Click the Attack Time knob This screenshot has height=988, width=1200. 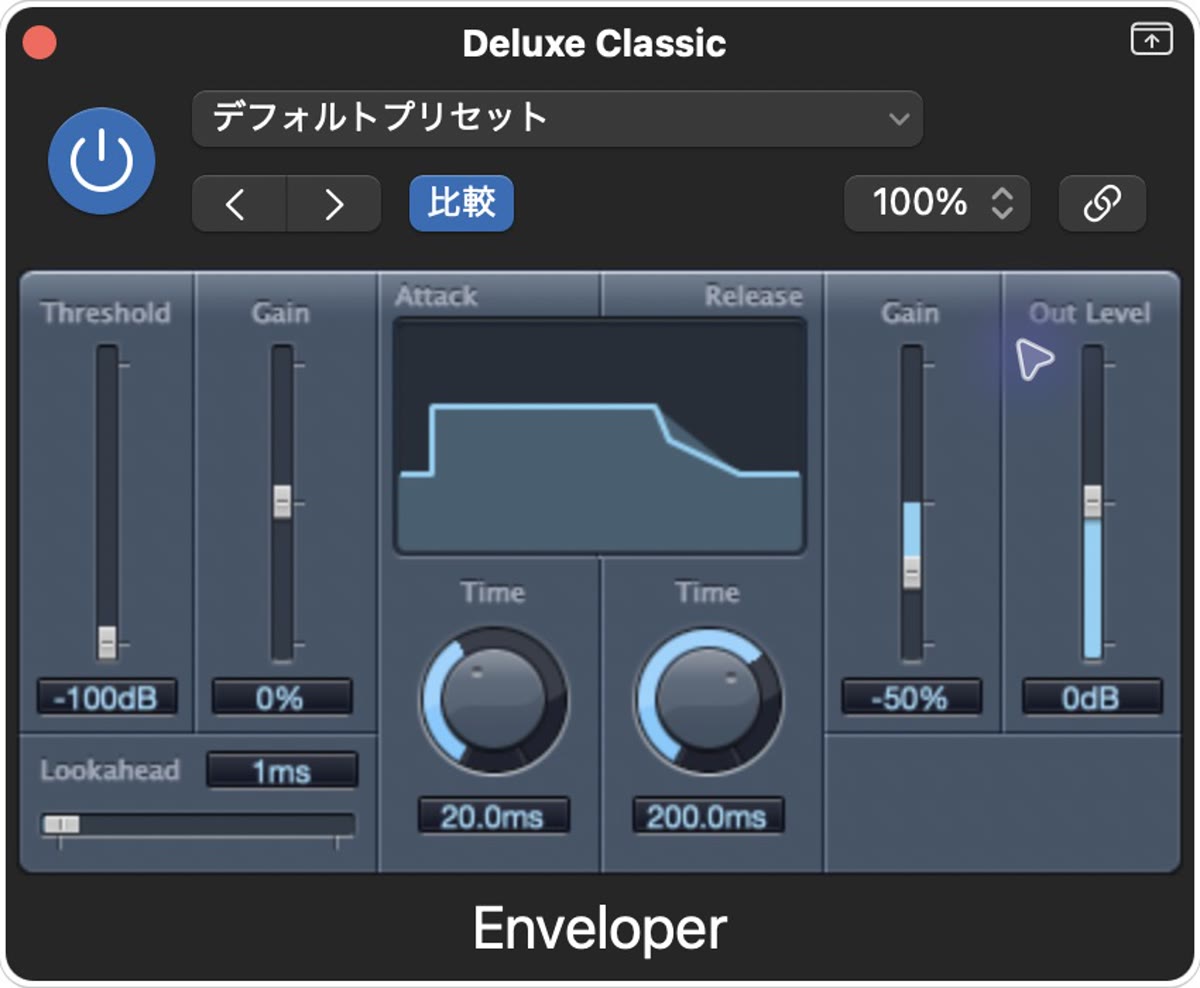[493, 701]
